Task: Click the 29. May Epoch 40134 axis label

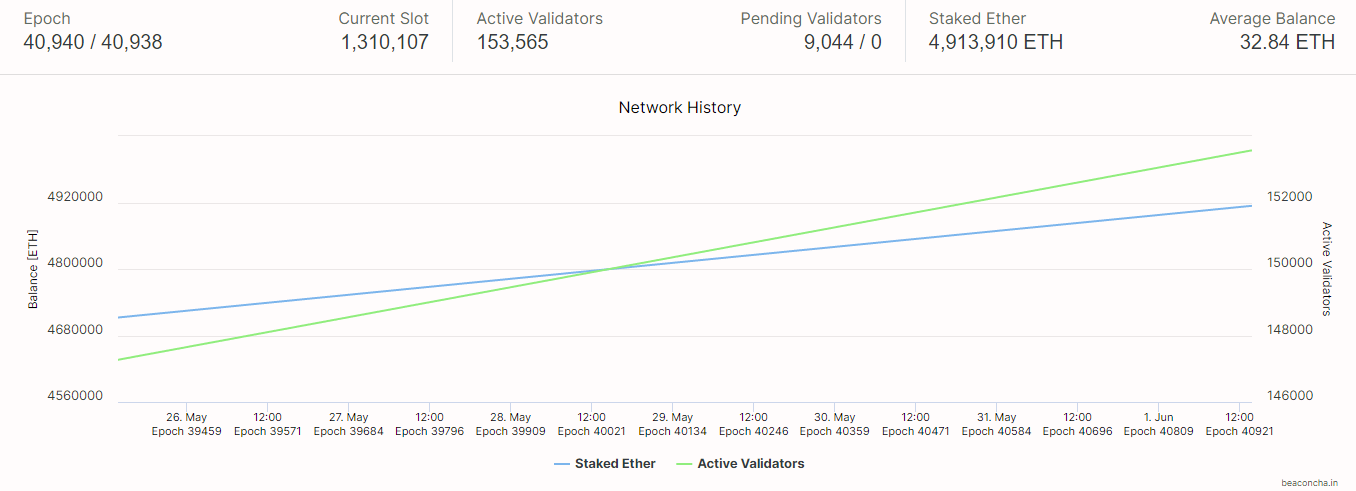Action: tap(672, 424)
